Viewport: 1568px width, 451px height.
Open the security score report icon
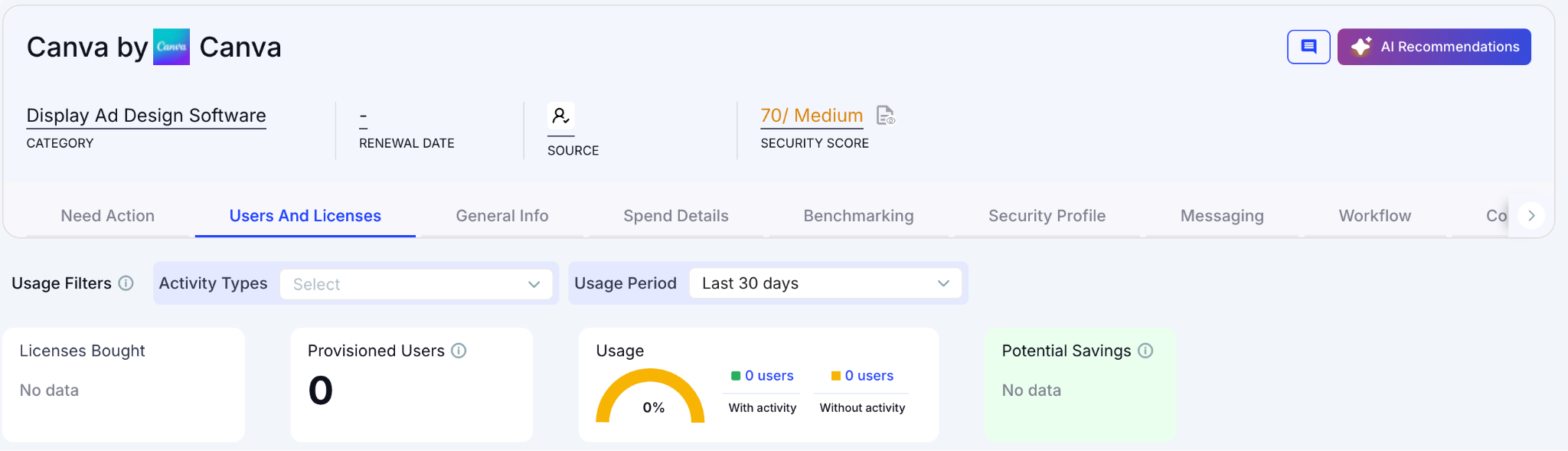coord(886,116)
